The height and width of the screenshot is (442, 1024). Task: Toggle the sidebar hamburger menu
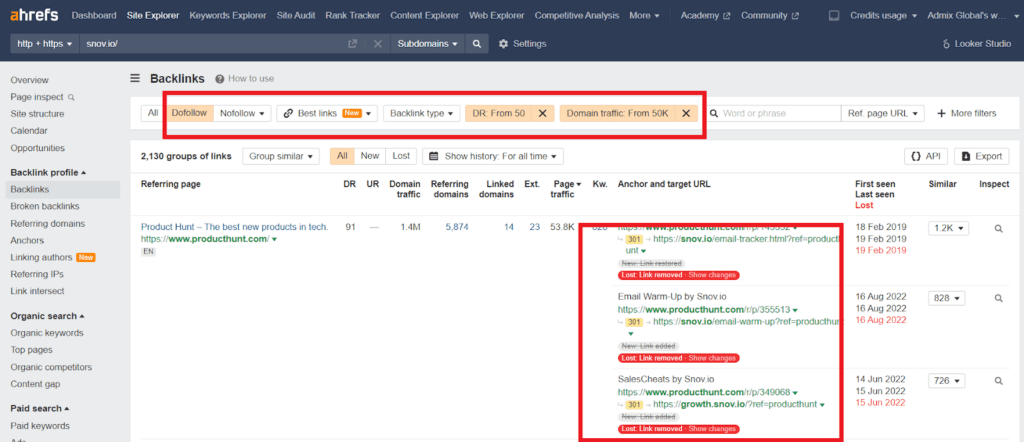click(x=135, y=78)
